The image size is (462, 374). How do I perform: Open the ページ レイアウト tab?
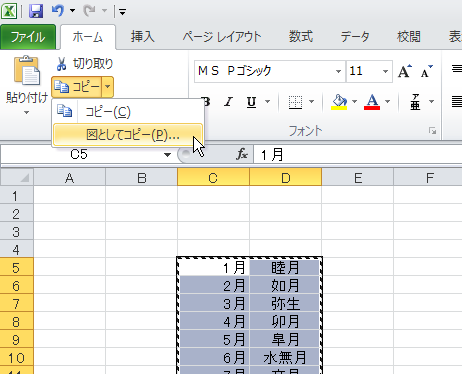[222, 37]
